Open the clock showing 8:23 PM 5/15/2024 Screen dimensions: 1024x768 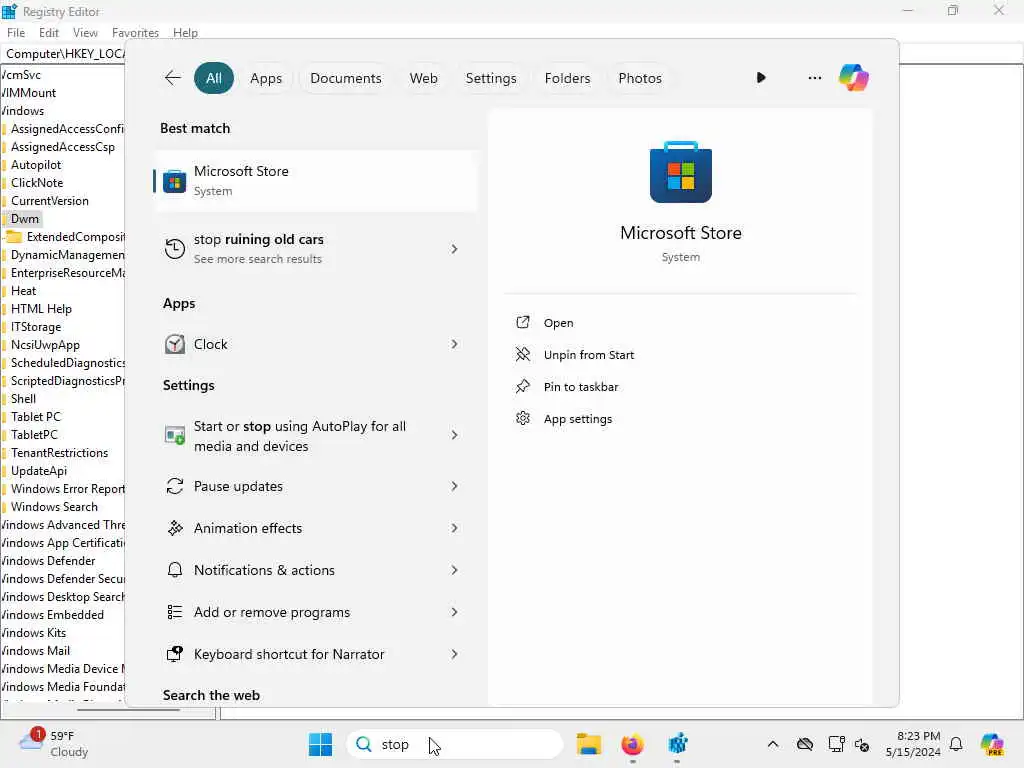point(912,744)
